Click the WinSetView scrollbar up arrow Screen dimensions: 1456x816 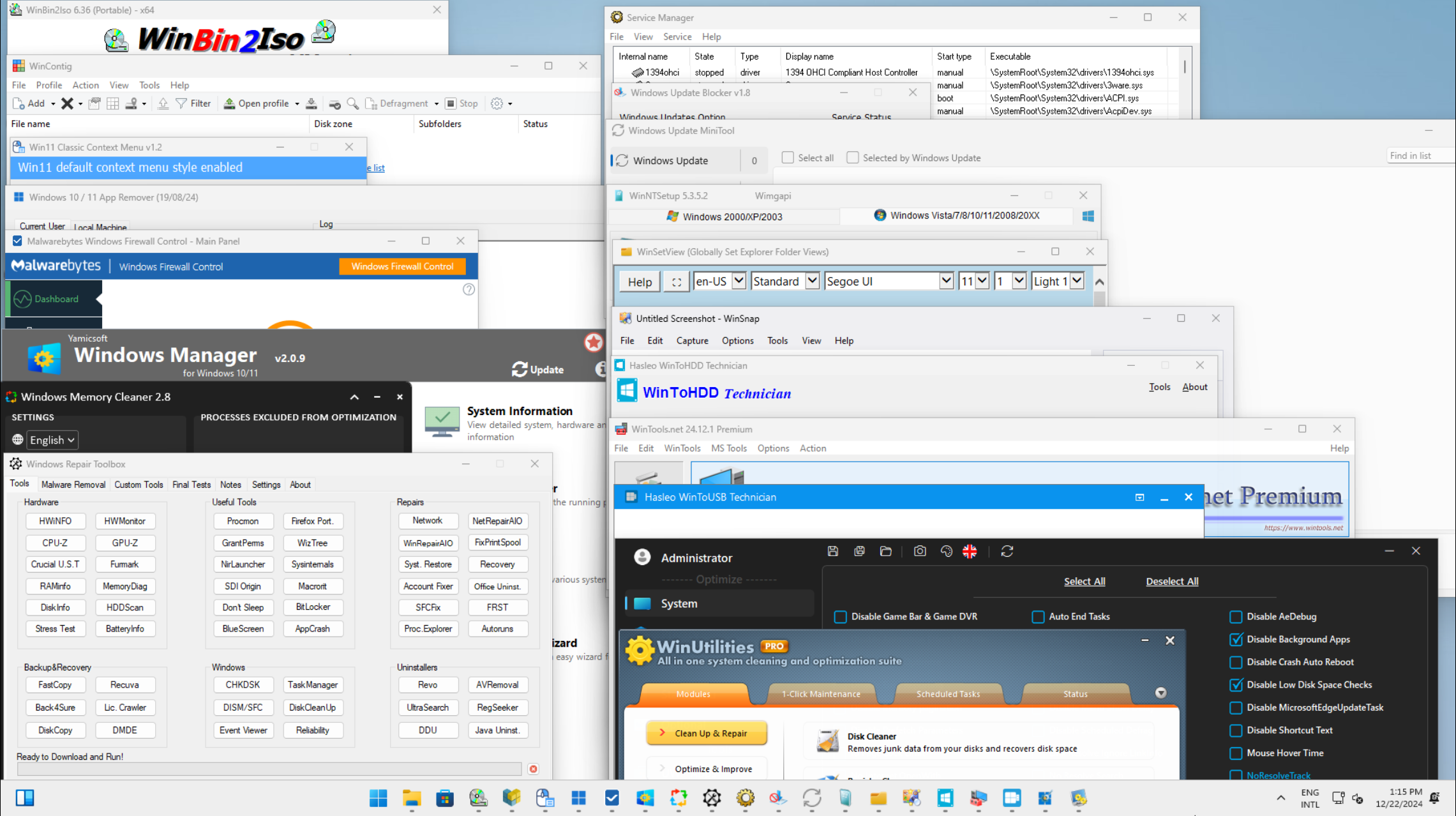1099,282
